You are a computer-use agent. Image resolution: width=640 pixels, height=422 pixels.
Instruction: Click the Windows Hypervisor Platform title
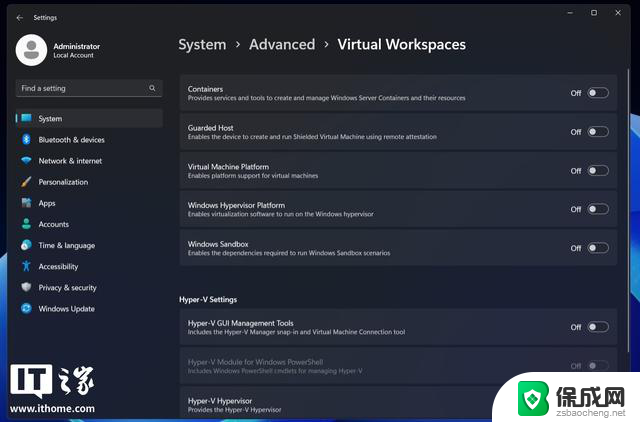(x=236, y=205)
